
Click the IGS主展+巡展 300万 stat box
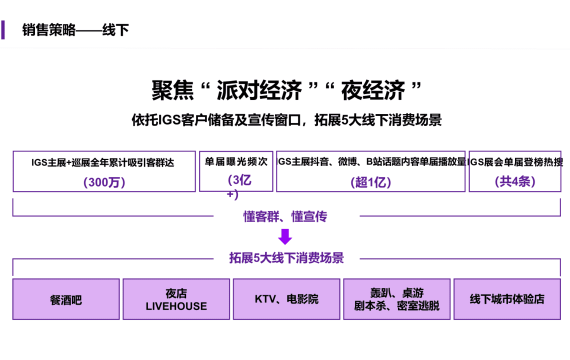click(104, 171)
